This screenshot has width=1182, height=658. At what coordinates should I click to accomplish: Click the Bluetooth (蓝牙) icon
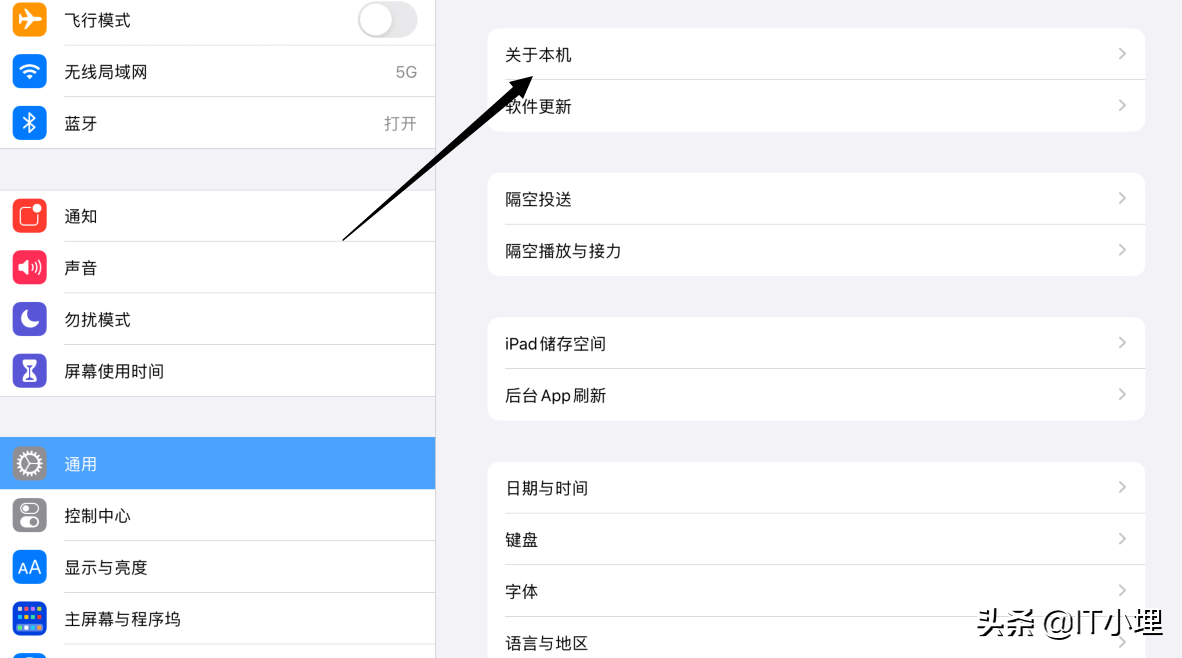pyautogui.click(x=29, y=122)
